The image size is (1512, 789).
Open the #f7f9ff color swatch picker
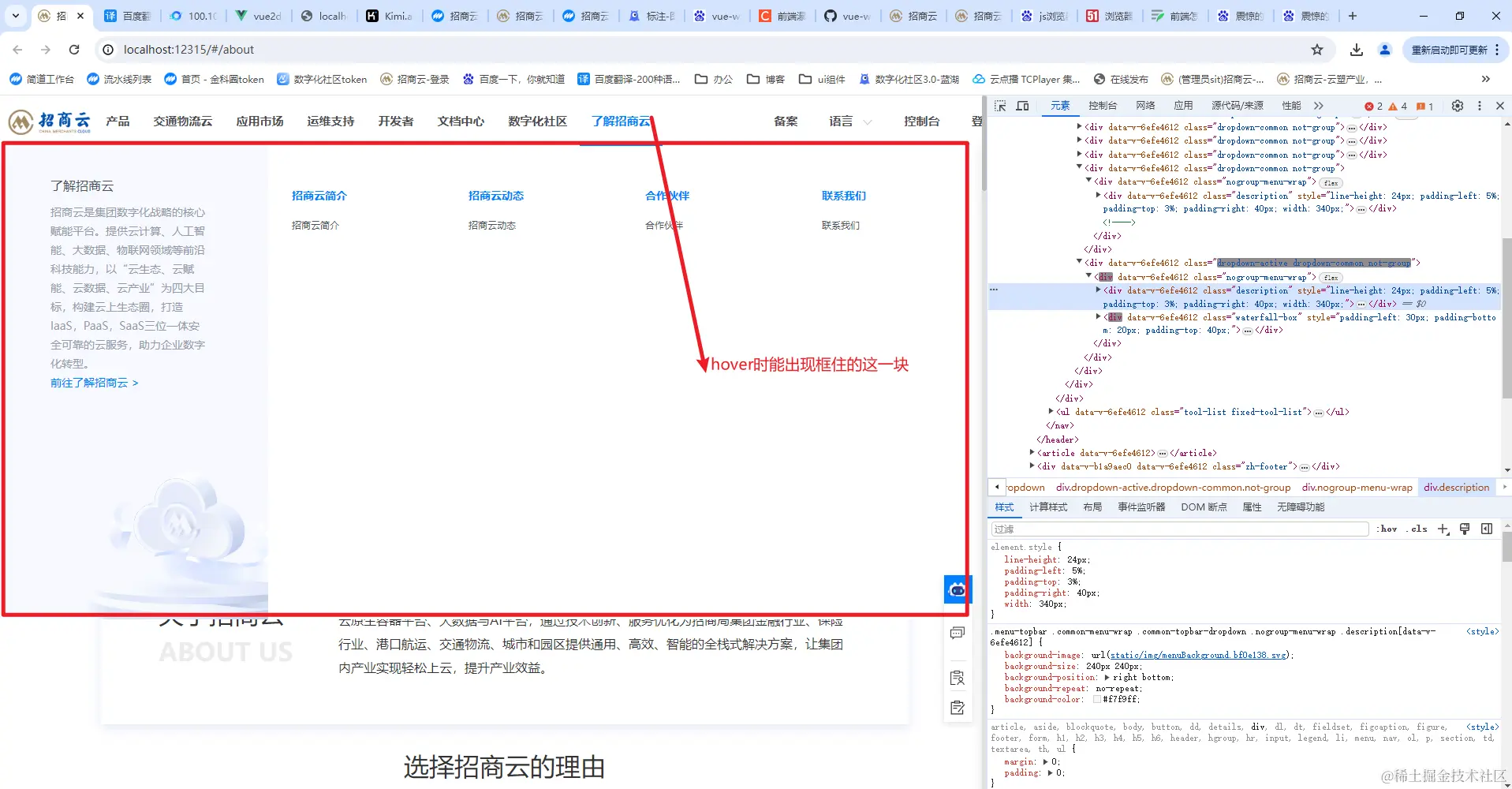pos(1097,700)
